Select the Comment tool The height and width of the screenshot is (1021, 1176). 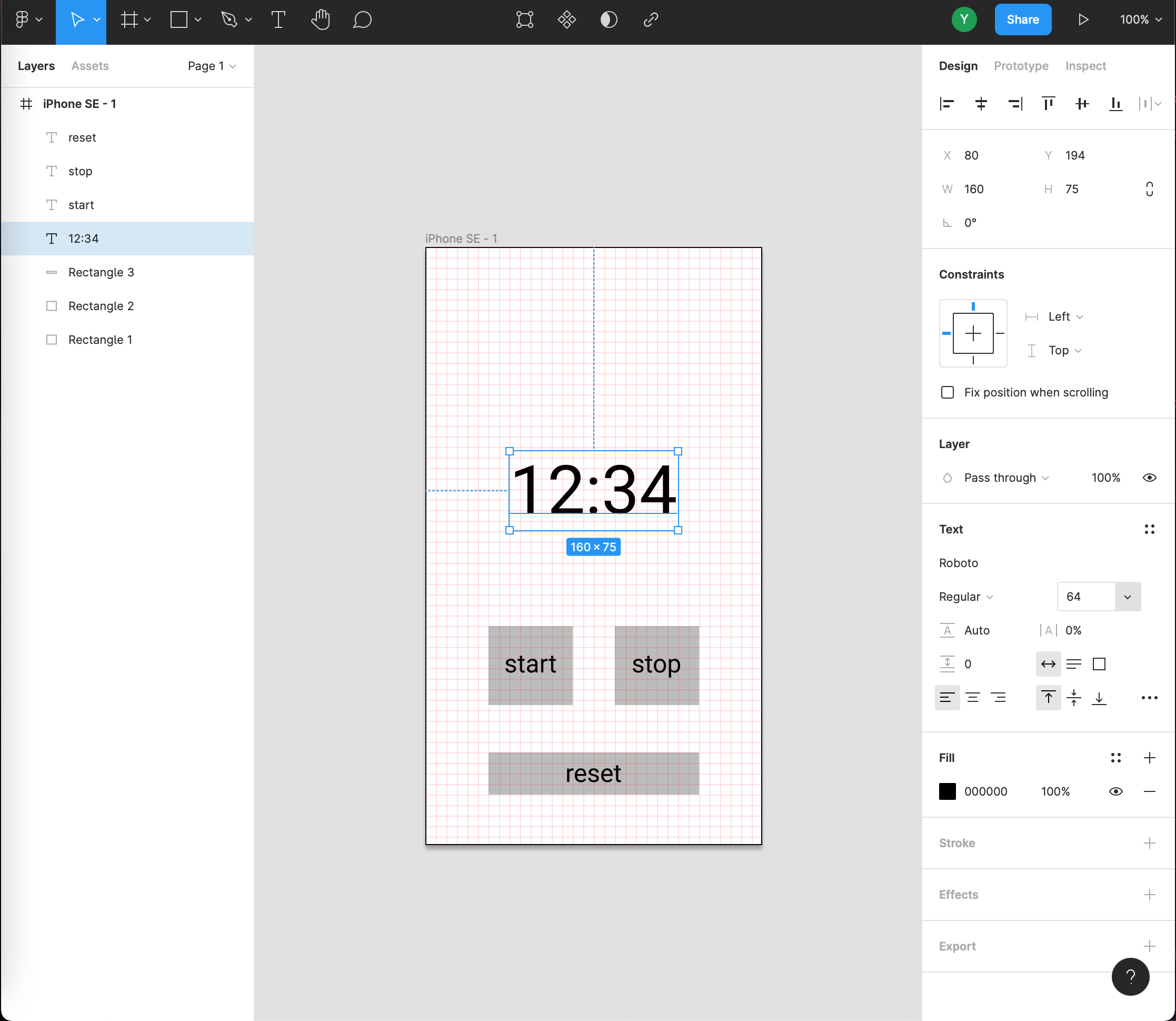tap(362, 20)
